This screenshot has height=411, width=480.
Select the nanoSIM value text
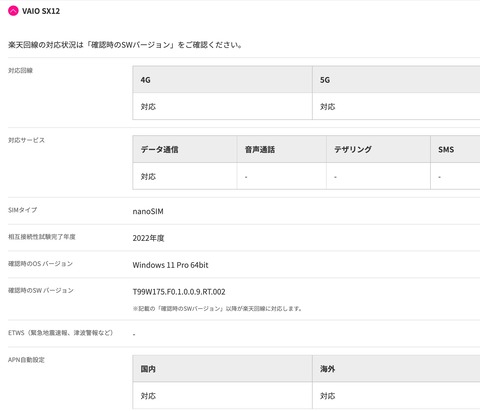click(148, 211)
